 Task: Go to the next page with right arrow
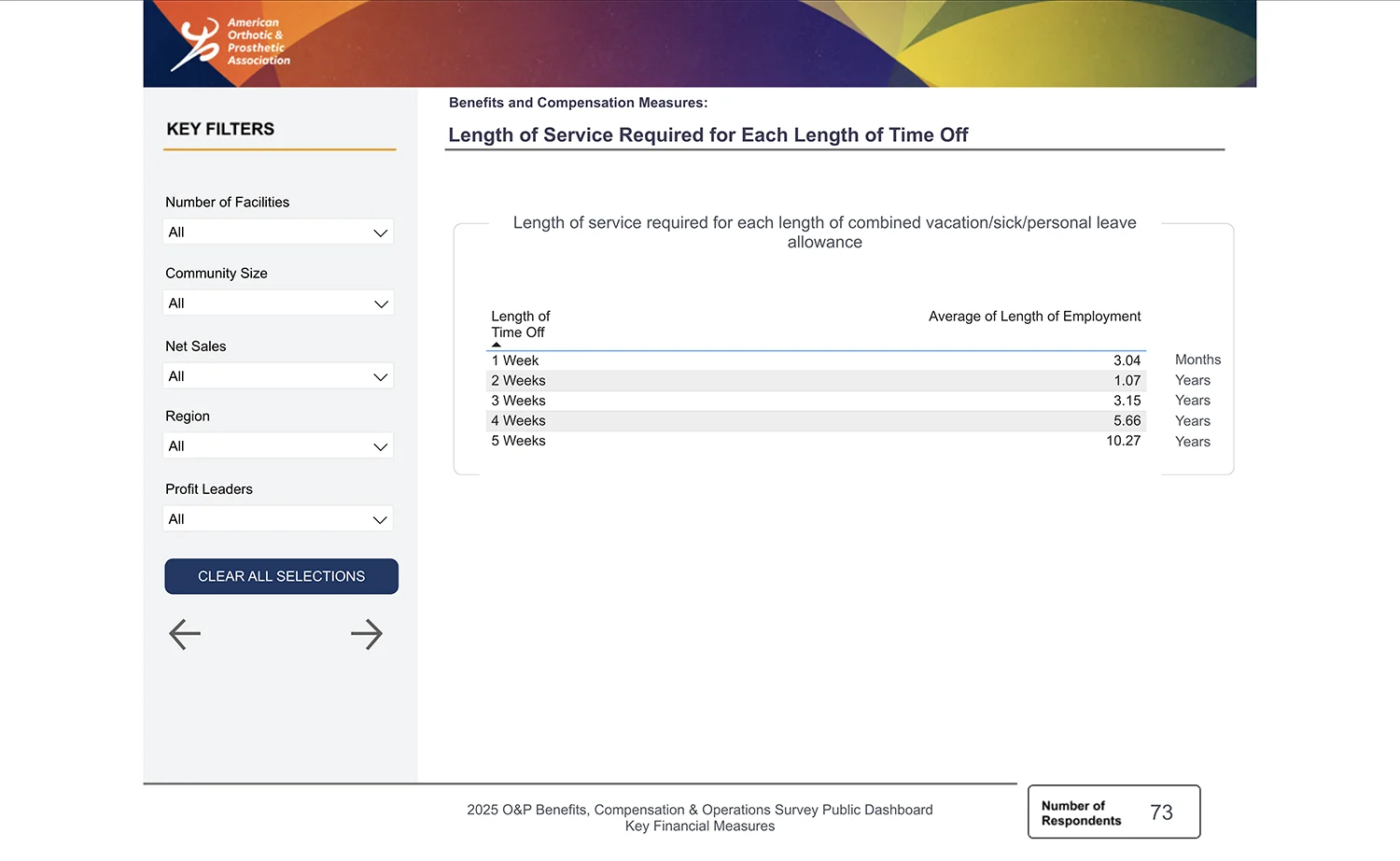click(367, 634)
